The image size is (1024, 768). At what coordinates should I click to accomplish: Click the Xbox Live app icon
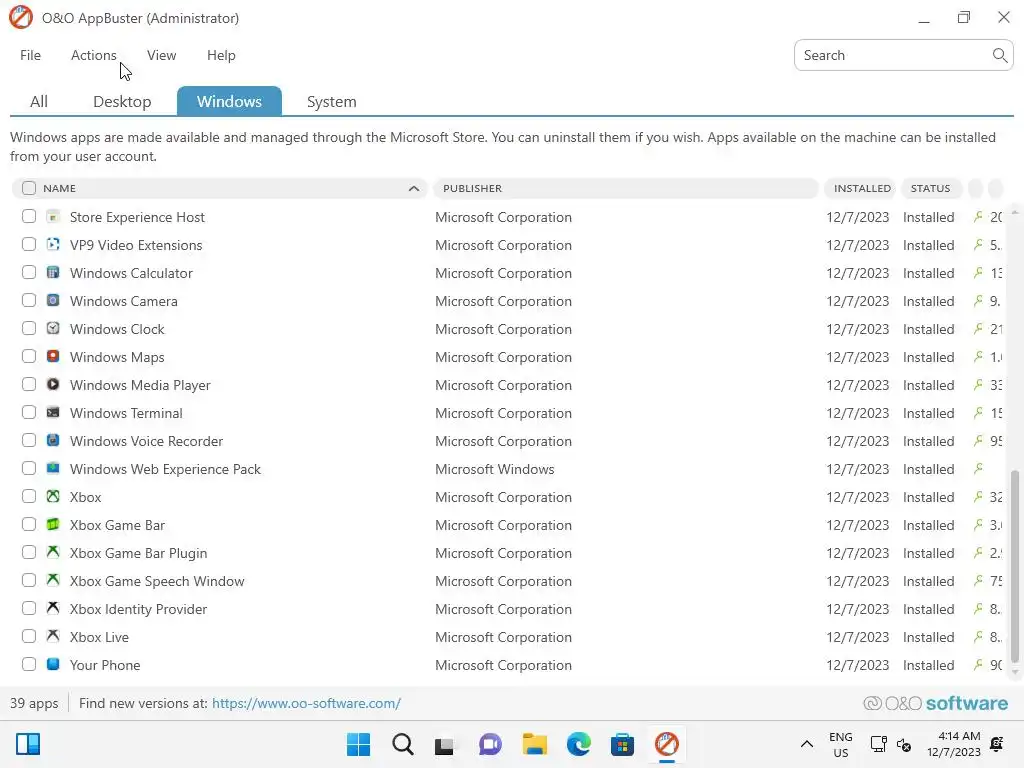(x=53, y=637)
